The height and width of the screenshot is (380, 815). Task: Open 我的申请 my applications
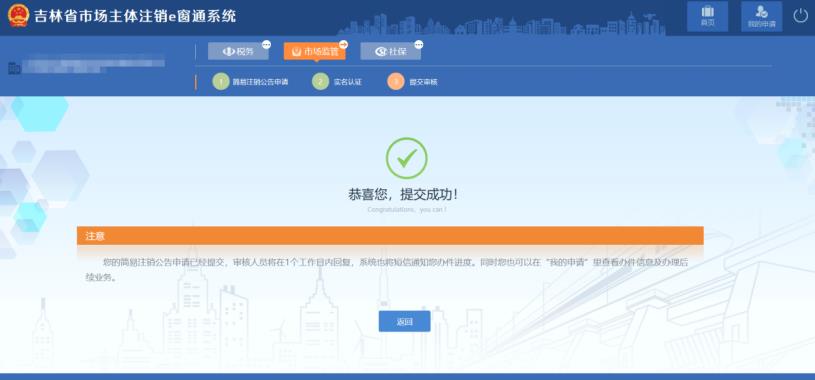pyautogui.click(x=761, y=16)
